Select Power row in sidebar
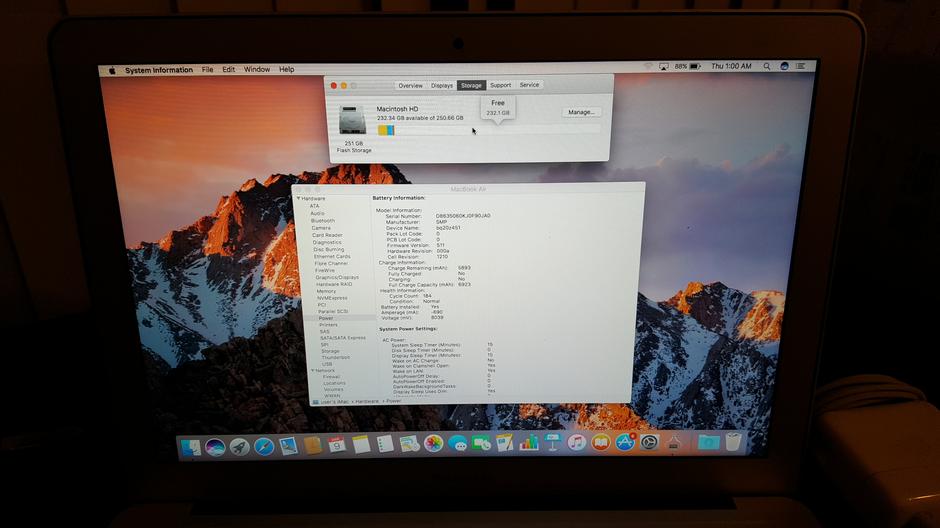This screenshot has width=940, height=528. 340,318
